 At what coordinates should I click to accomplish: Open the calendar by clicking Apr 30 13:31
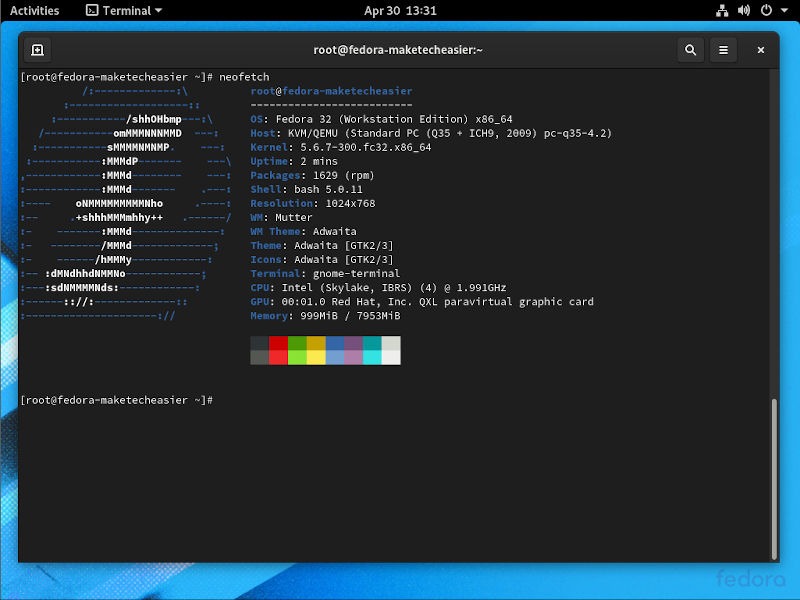click(399, 12)
